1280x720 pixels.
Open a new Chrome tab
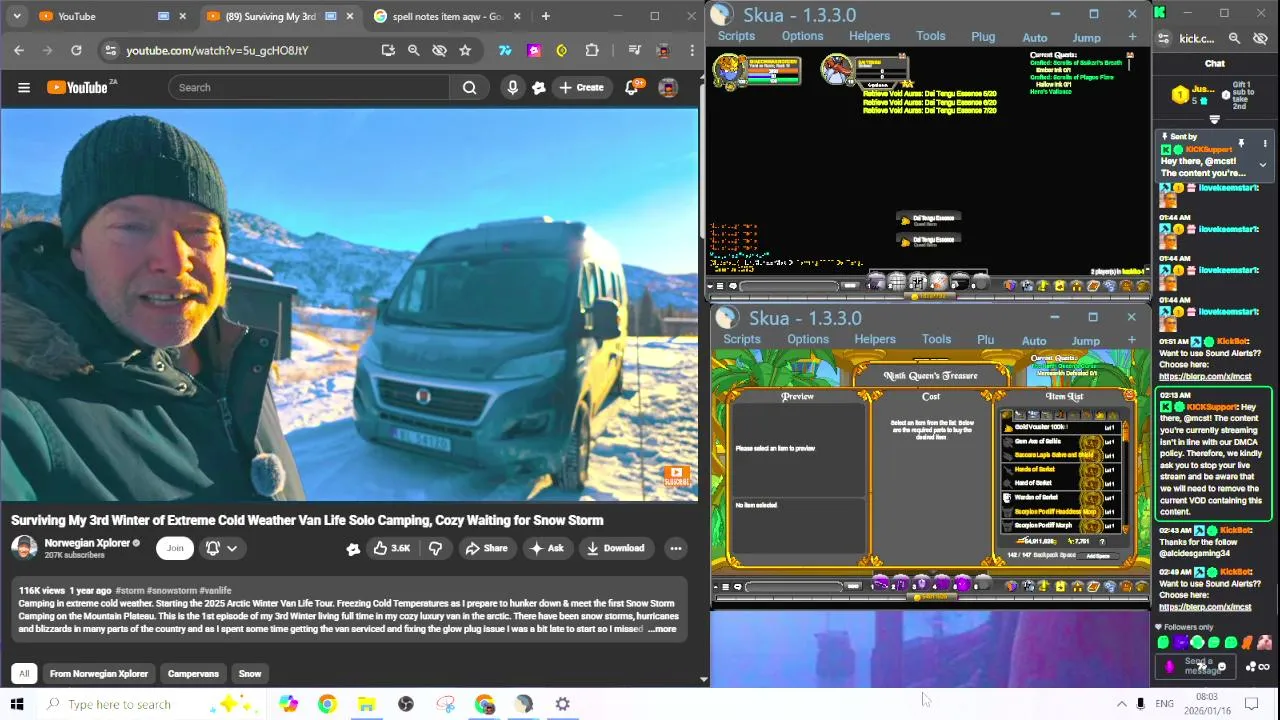[x=545, y=16]
